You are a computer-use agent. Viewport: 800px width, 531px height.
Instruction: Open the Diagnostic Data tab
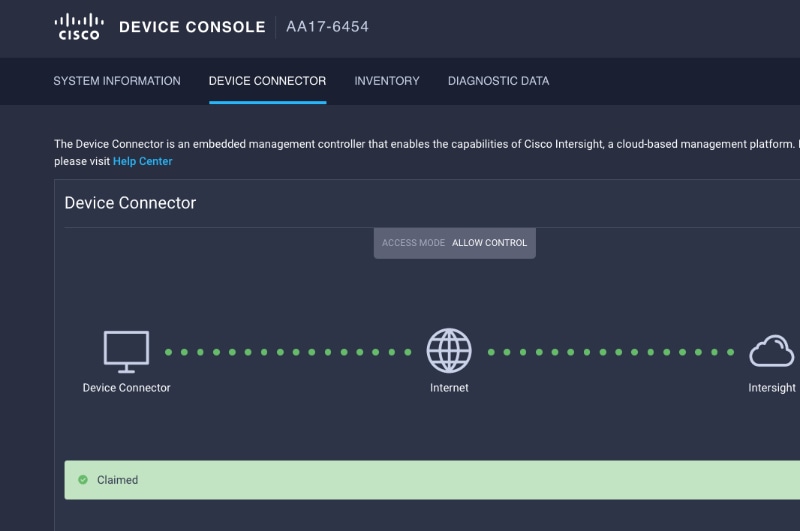(x=498, y=81)
